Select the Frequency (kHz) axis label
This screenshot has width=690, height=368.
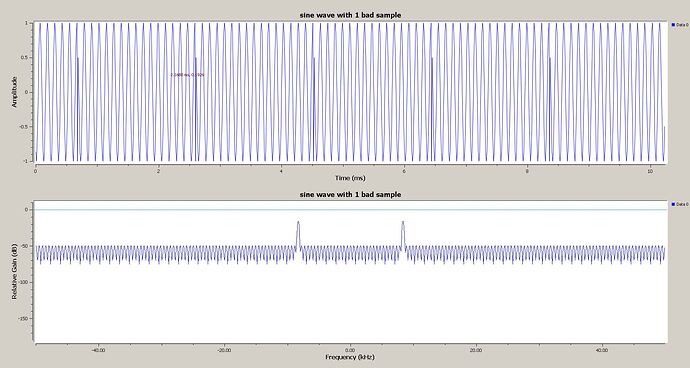tap(350, 357)
